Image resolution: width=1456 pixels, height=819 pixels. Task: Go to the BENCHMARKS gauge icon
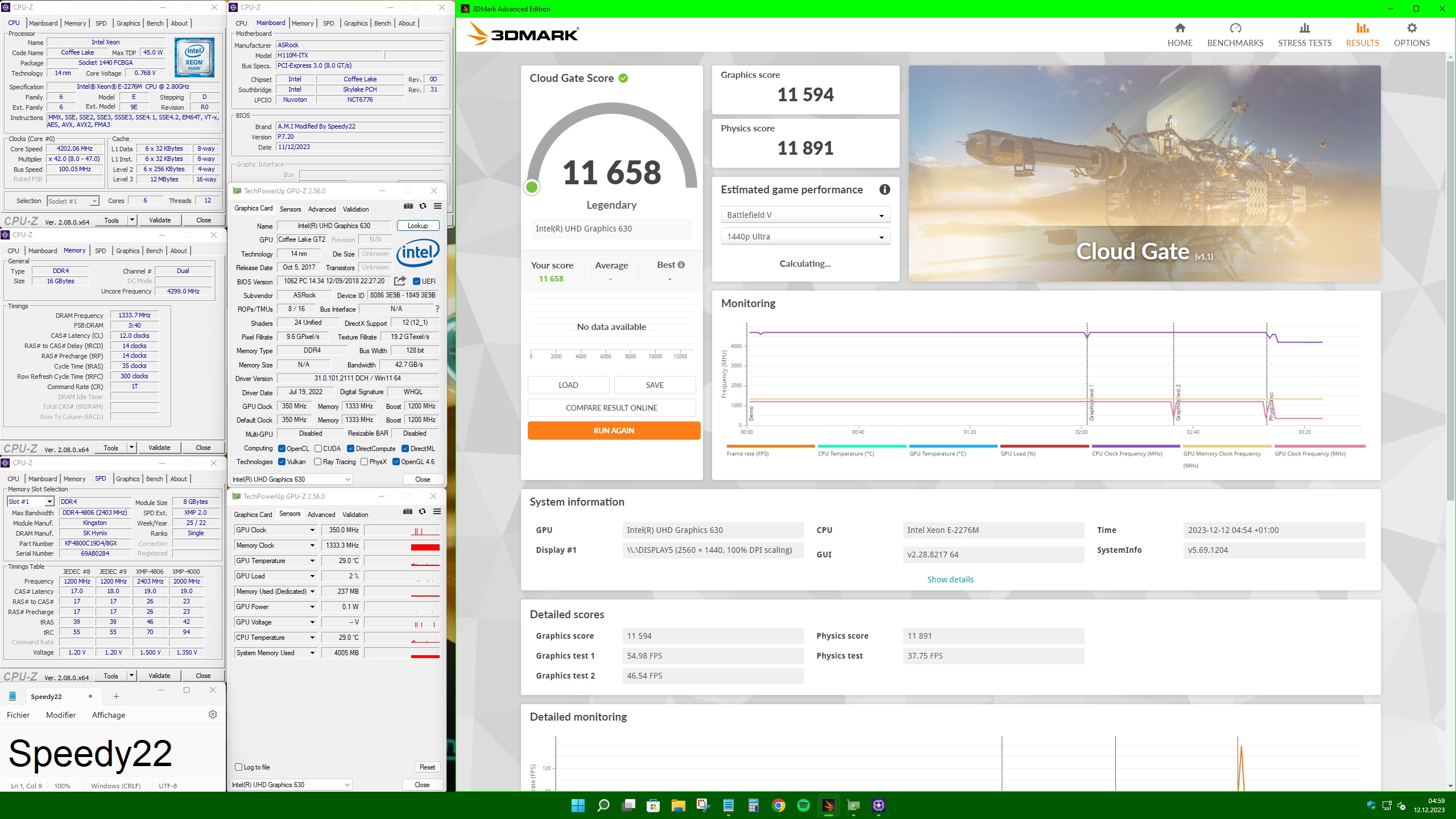[x=1235, y=28]
